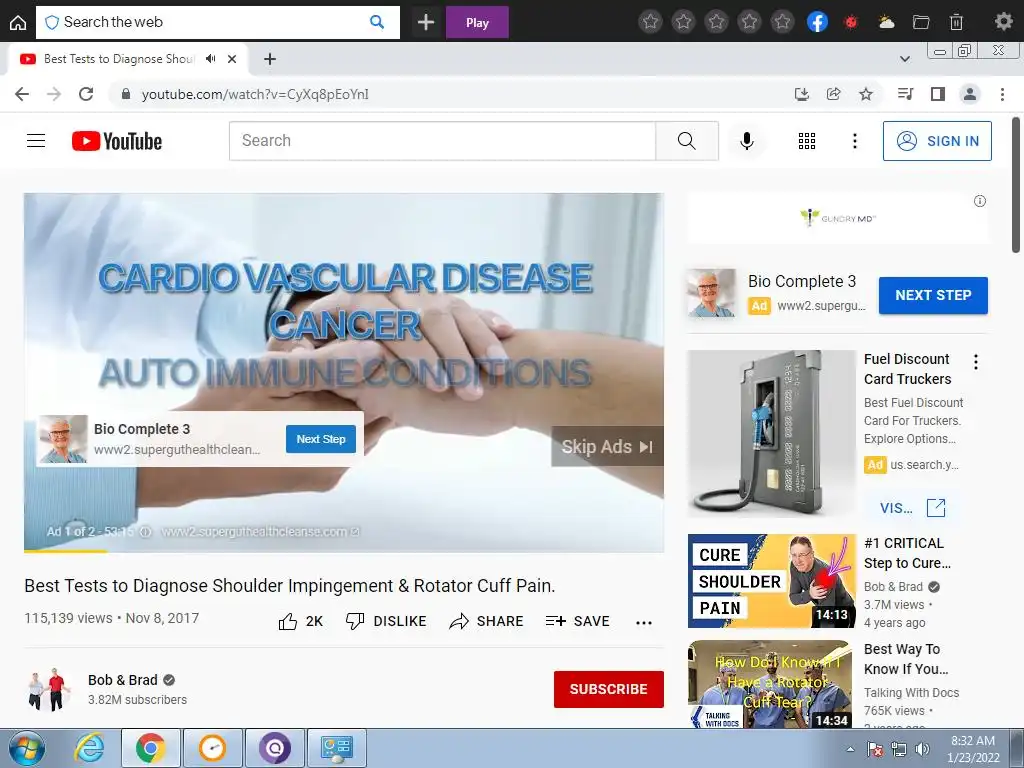Open the weather shortcut icon
The height and width of the screenshot is (768, 1024).
[x=886, y=22]
